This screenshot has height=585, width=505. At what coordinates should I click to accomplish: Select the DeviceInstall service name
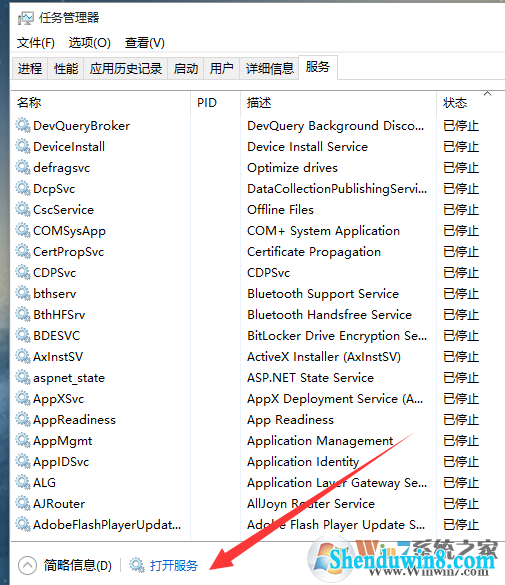[x=69, y=147]
